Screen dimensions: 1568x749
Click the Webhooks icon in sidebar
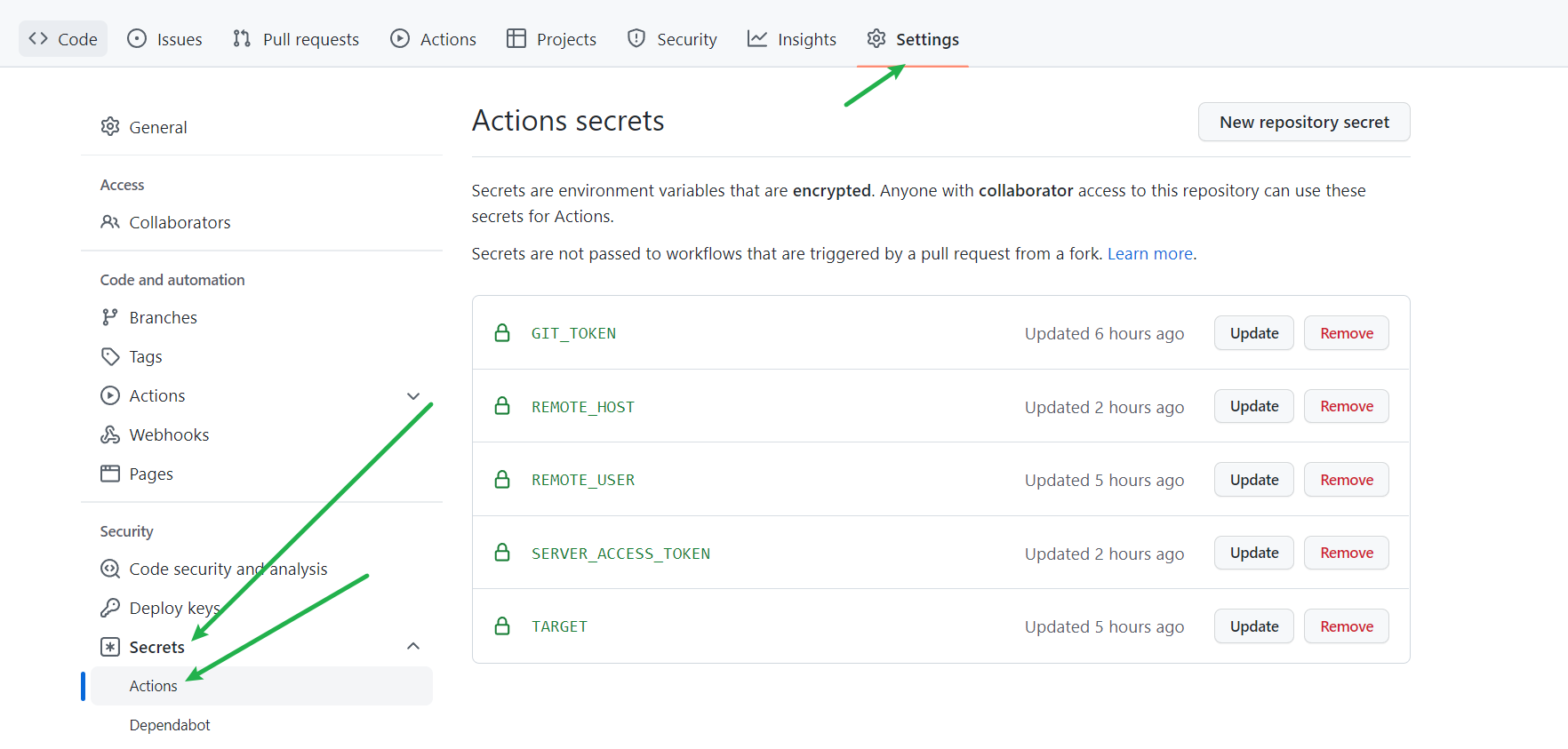pos(110,434)
